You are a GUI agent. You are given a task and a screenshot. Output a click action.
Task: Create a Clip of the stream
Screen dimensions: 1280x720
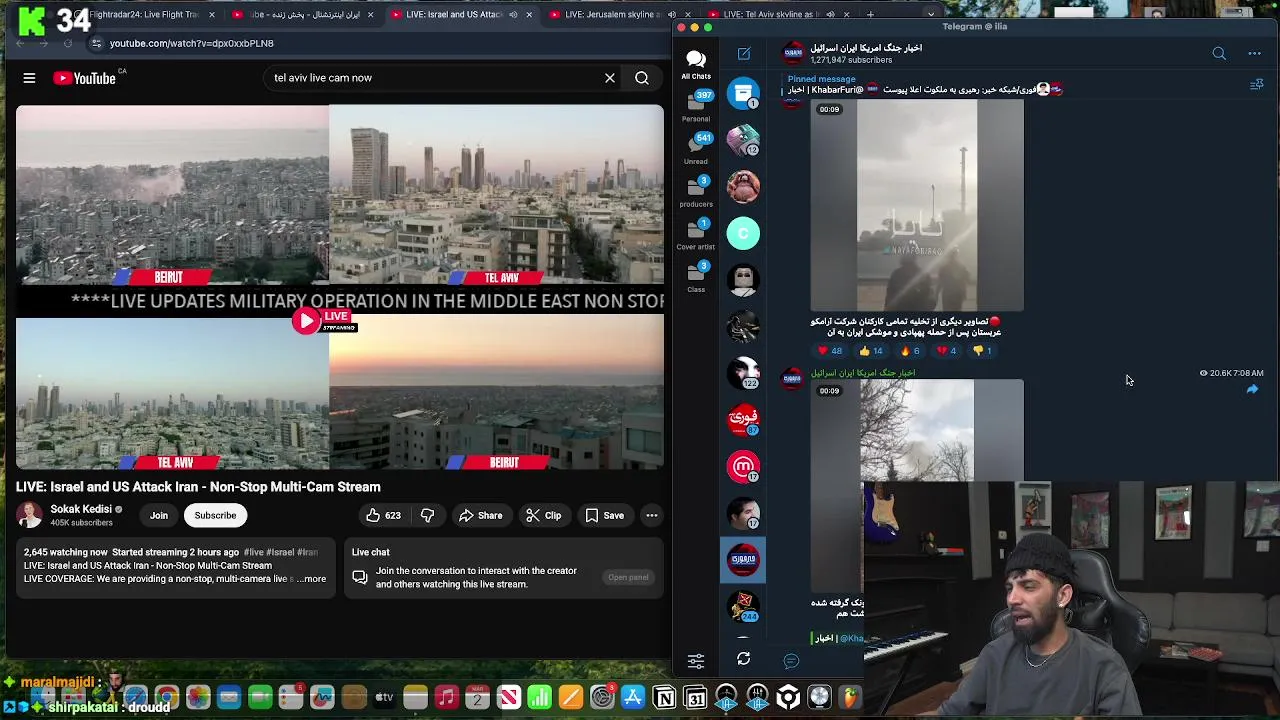544,515
